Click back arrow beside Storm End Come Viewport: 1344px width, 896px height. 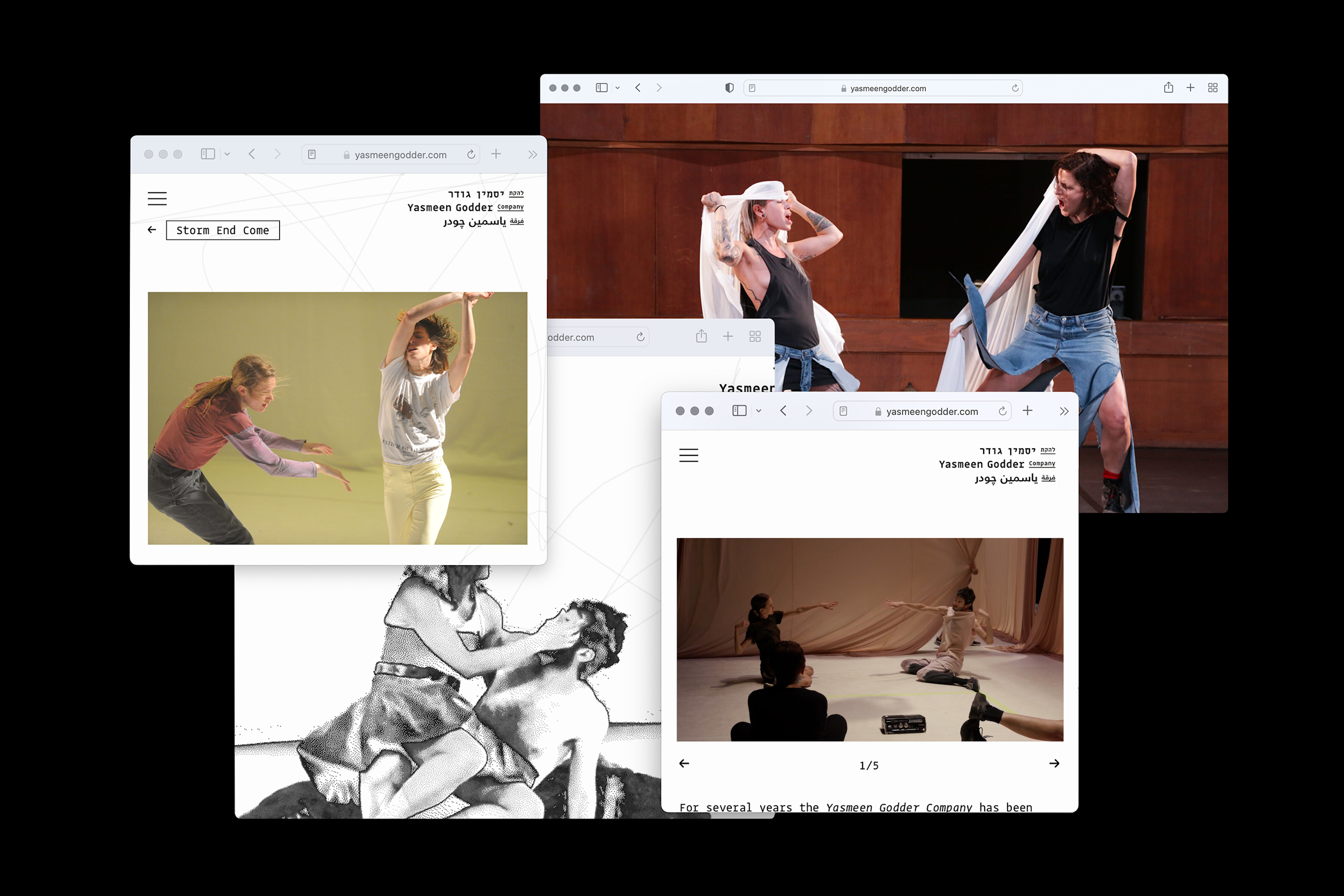pyautogui.click(x=152, y=230)
